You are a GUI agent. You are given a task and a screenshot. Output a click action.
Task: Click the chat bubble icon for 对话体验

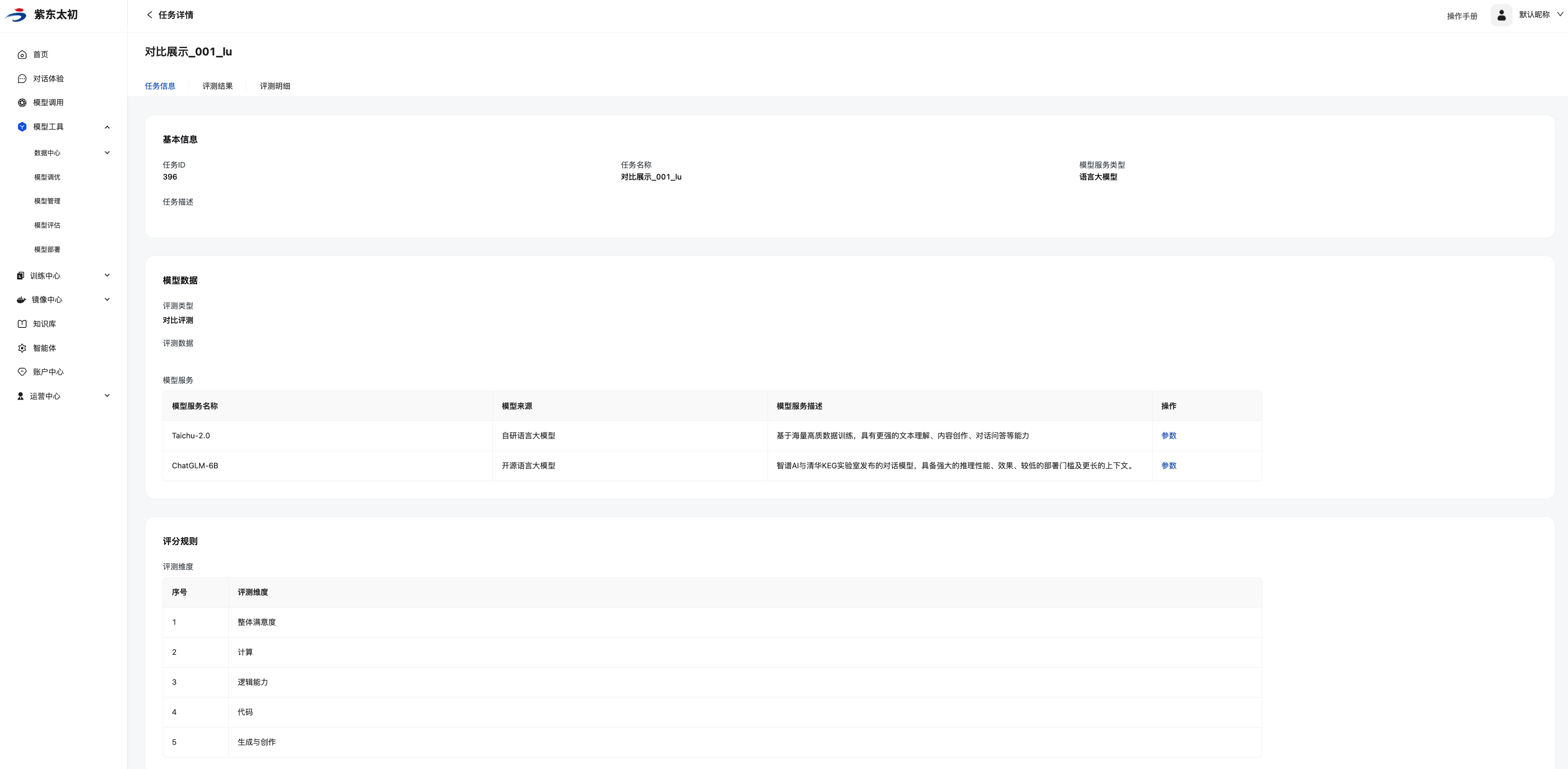tap(22, 78)
